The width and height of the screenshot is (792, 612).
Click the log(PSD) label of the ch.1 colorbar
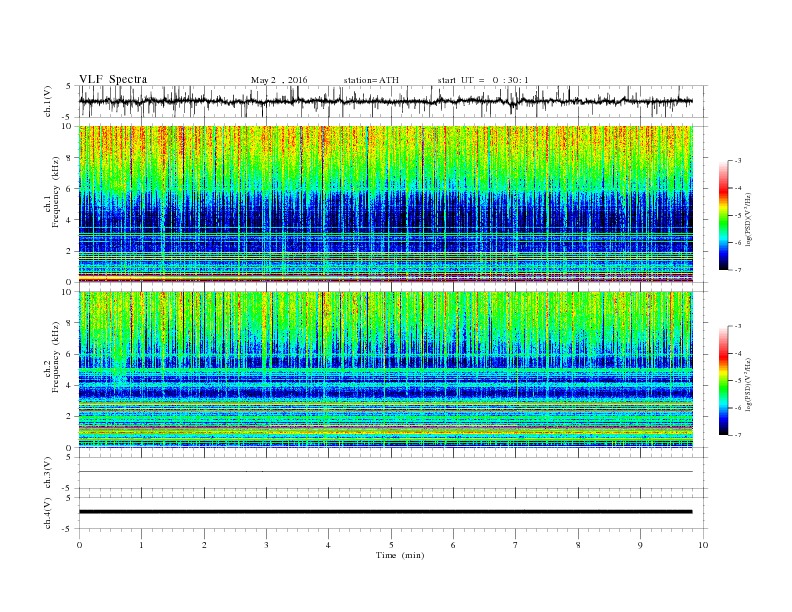click(748, 219)
